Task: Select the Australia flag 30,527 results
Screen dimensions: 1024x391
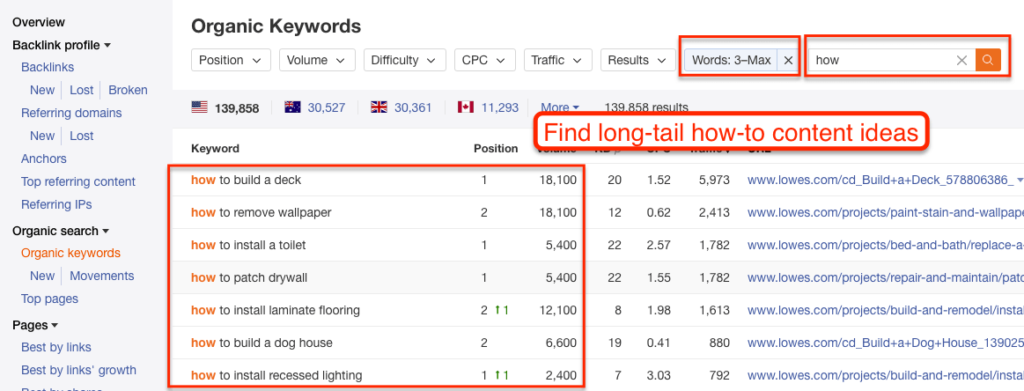Action: (x=315, y=108)
